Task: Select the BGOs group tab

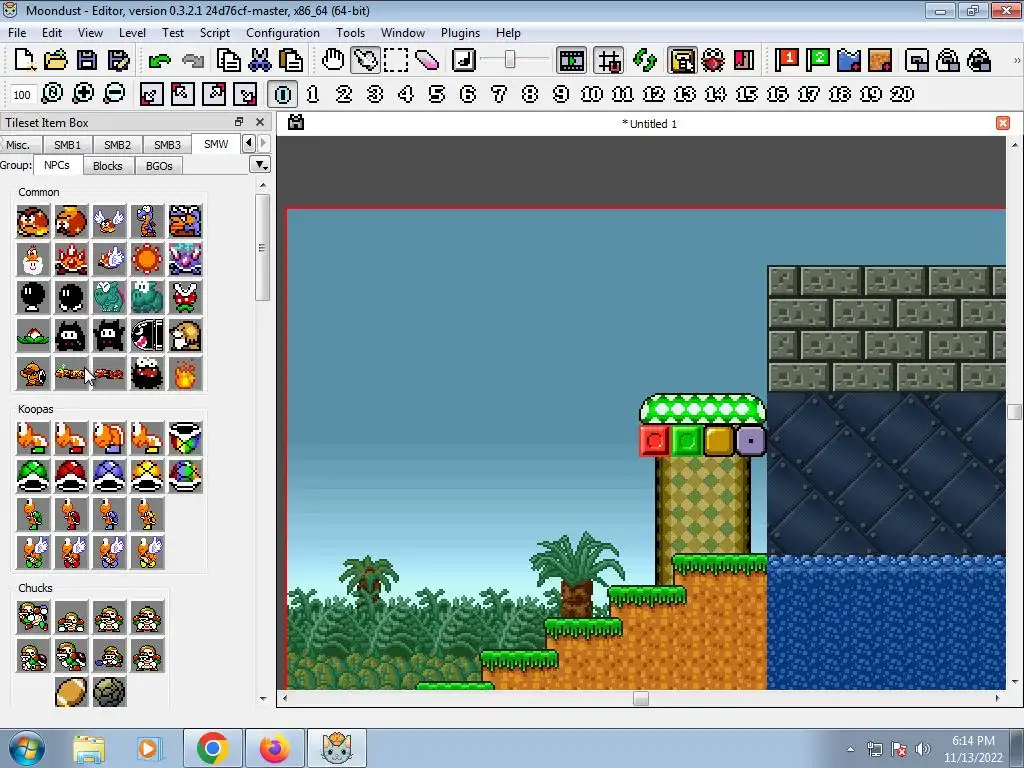Action: pyautogui.click(x=159, y=166)
